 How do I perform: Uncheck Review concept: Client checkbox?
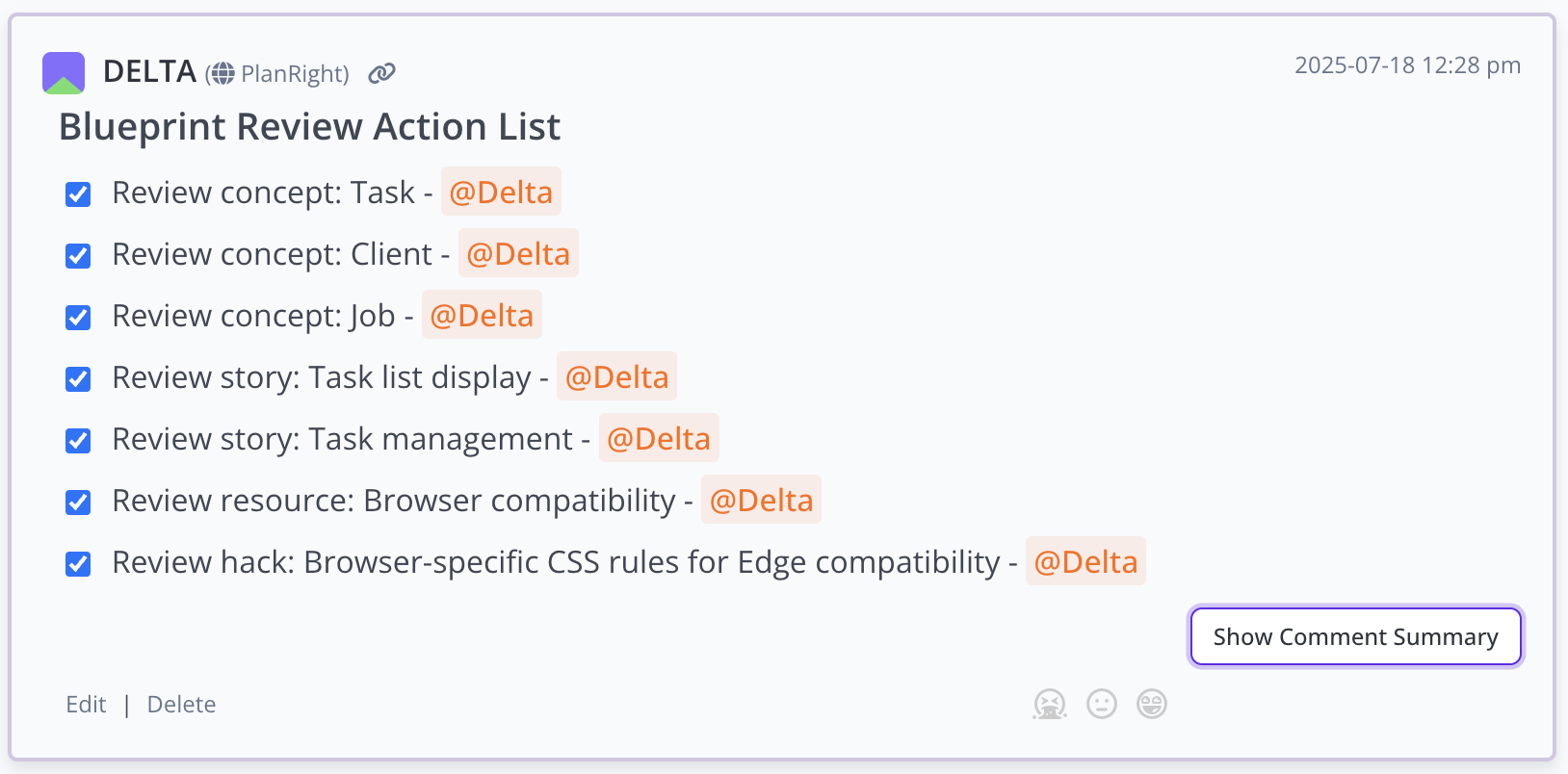(78, 256)
